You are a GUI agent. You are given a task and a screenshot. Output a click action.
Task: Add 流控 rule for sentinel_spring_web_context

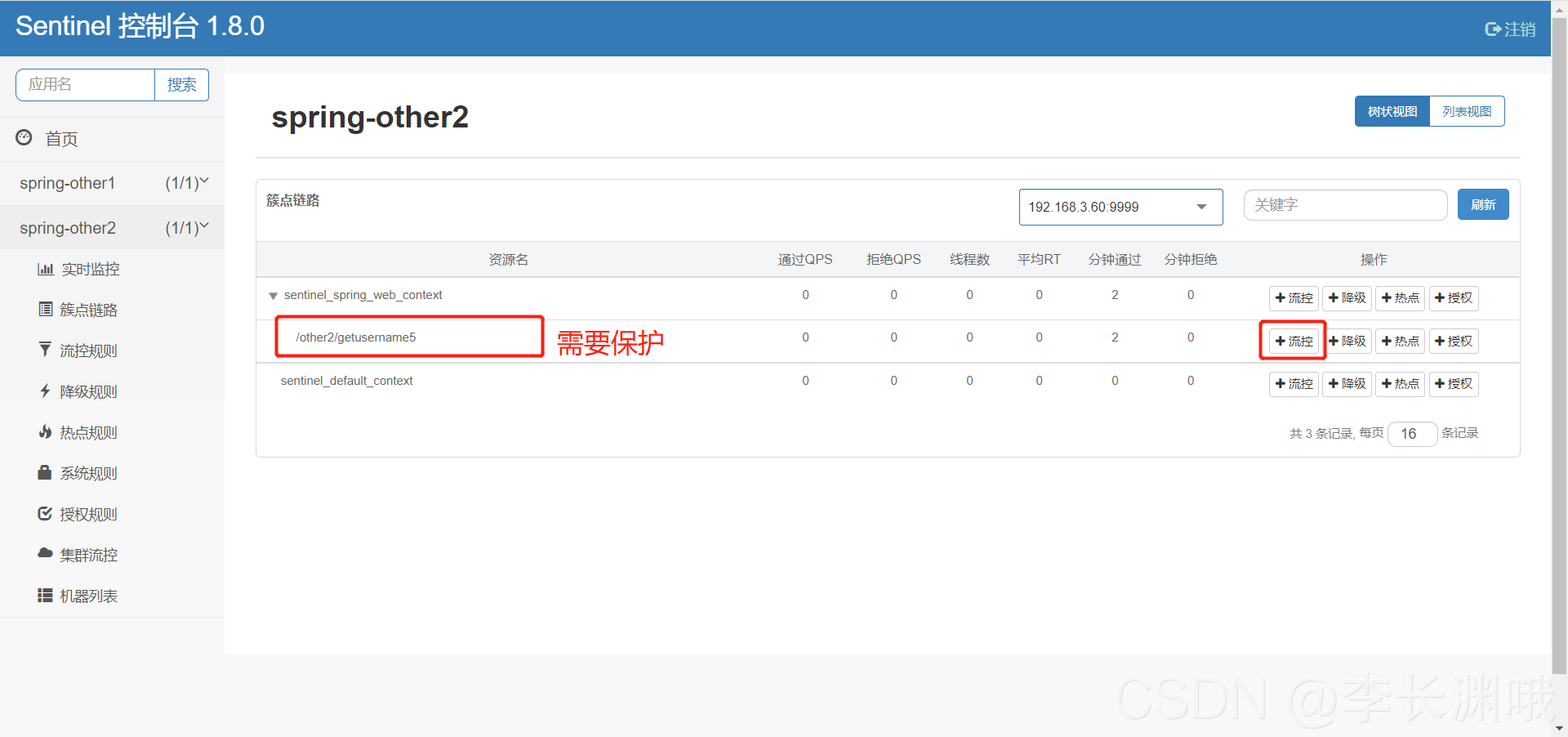click(1294, 298)
